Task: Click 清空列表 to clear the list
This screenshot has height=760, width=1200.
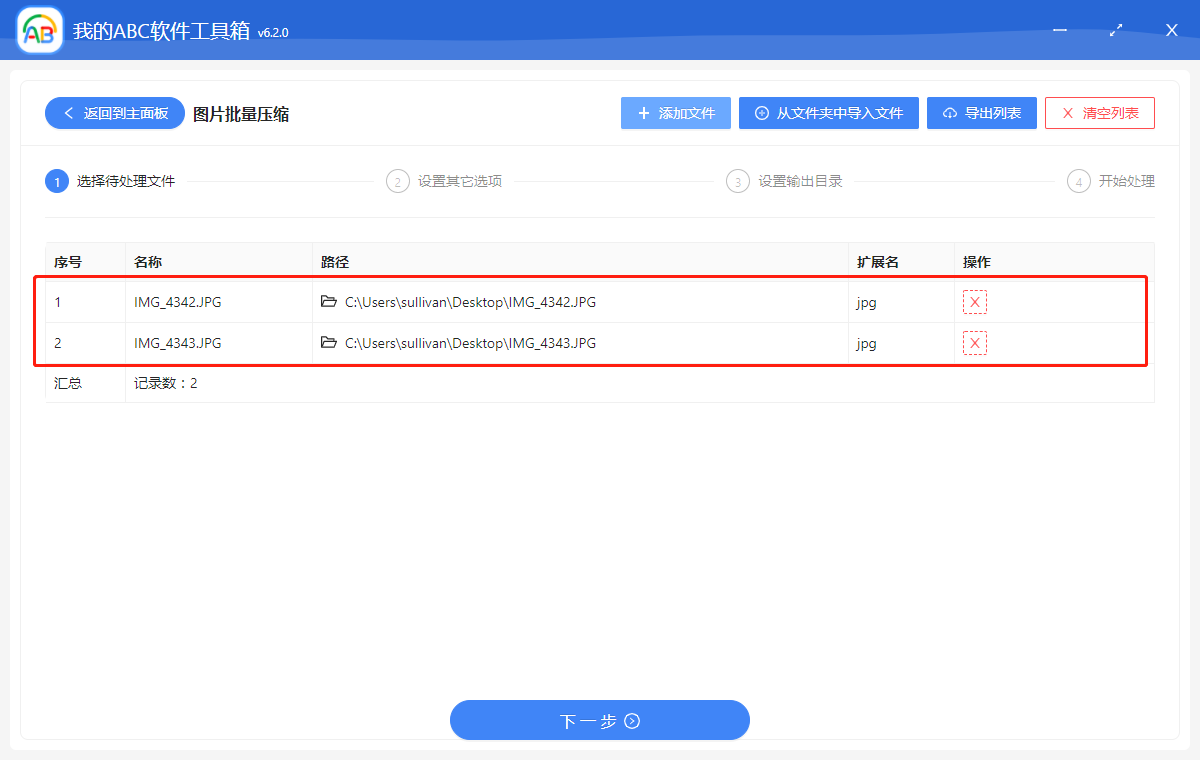Action: (1100, 112)
